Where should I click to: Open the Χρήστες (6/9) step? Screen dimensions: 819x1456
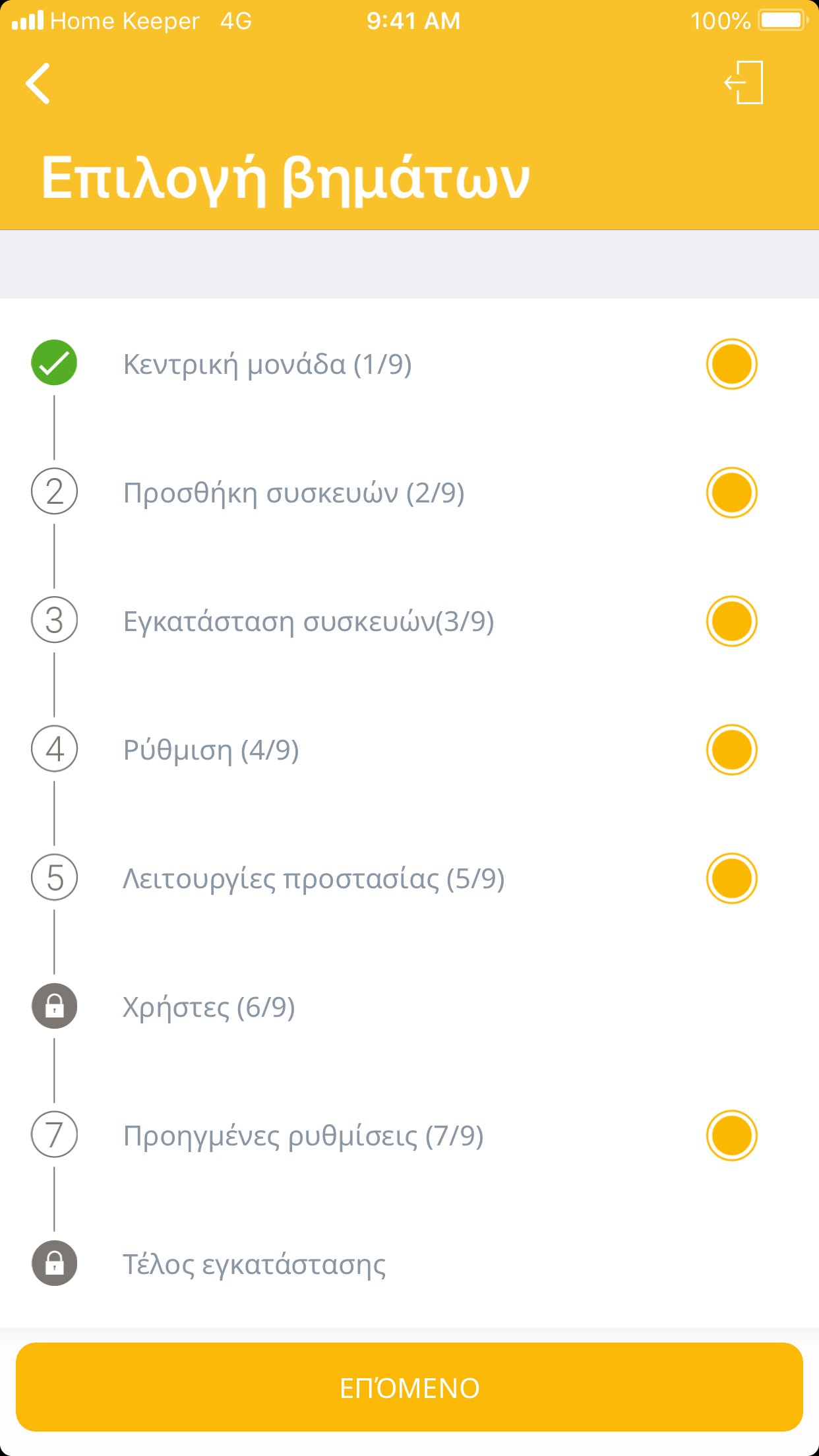coord(209,1008)
